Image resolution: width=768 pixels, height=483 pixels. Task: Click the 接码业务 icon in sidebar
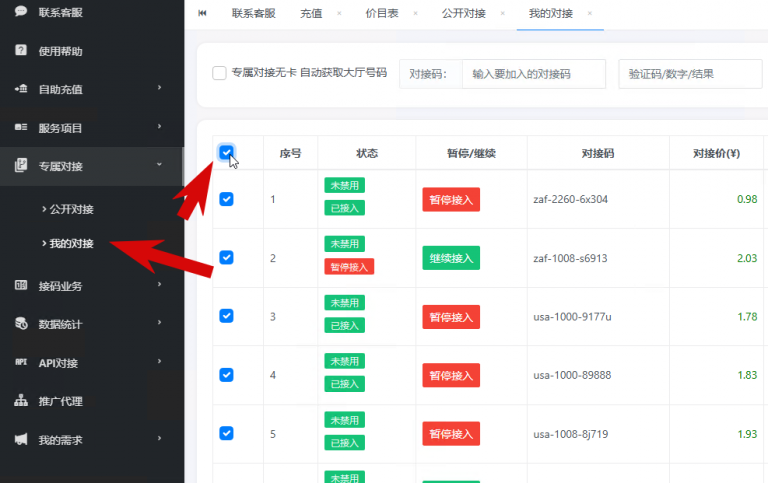click(x=21, y=285)
